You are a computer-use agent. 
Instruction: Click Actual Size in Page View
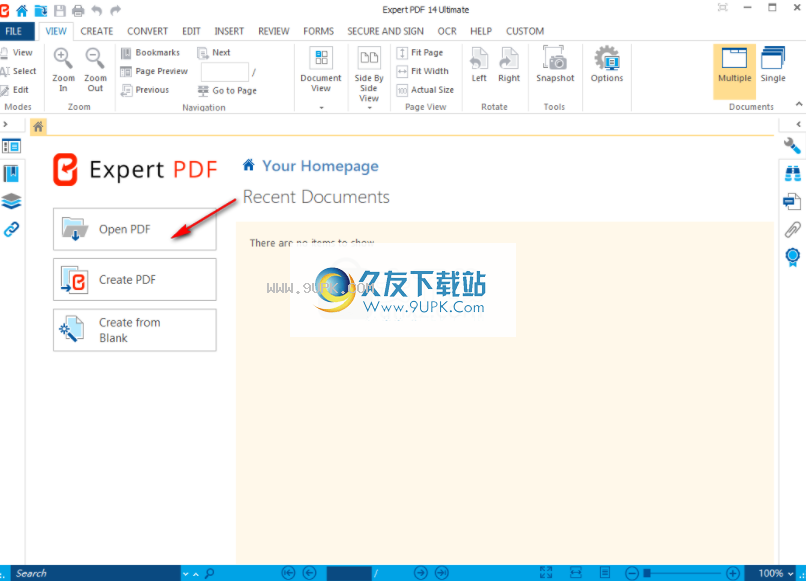(425, 90)
